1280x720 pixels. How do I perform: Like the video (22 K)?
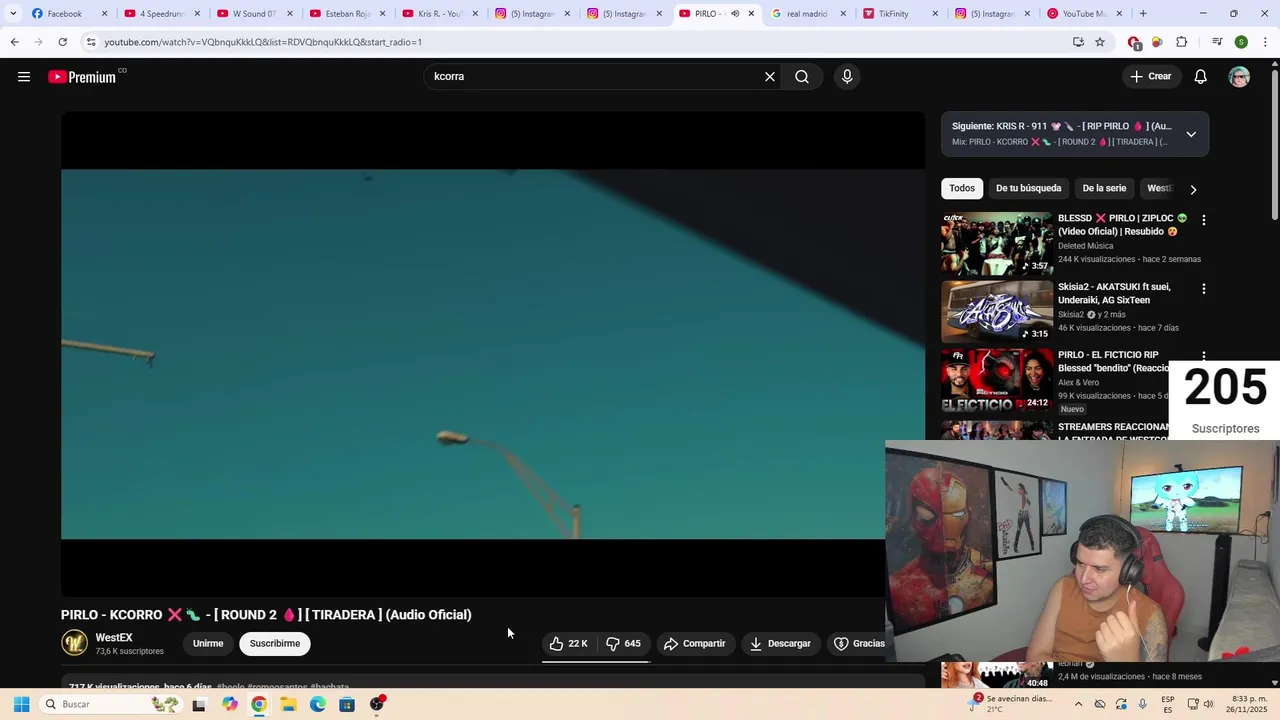(569, 644)
